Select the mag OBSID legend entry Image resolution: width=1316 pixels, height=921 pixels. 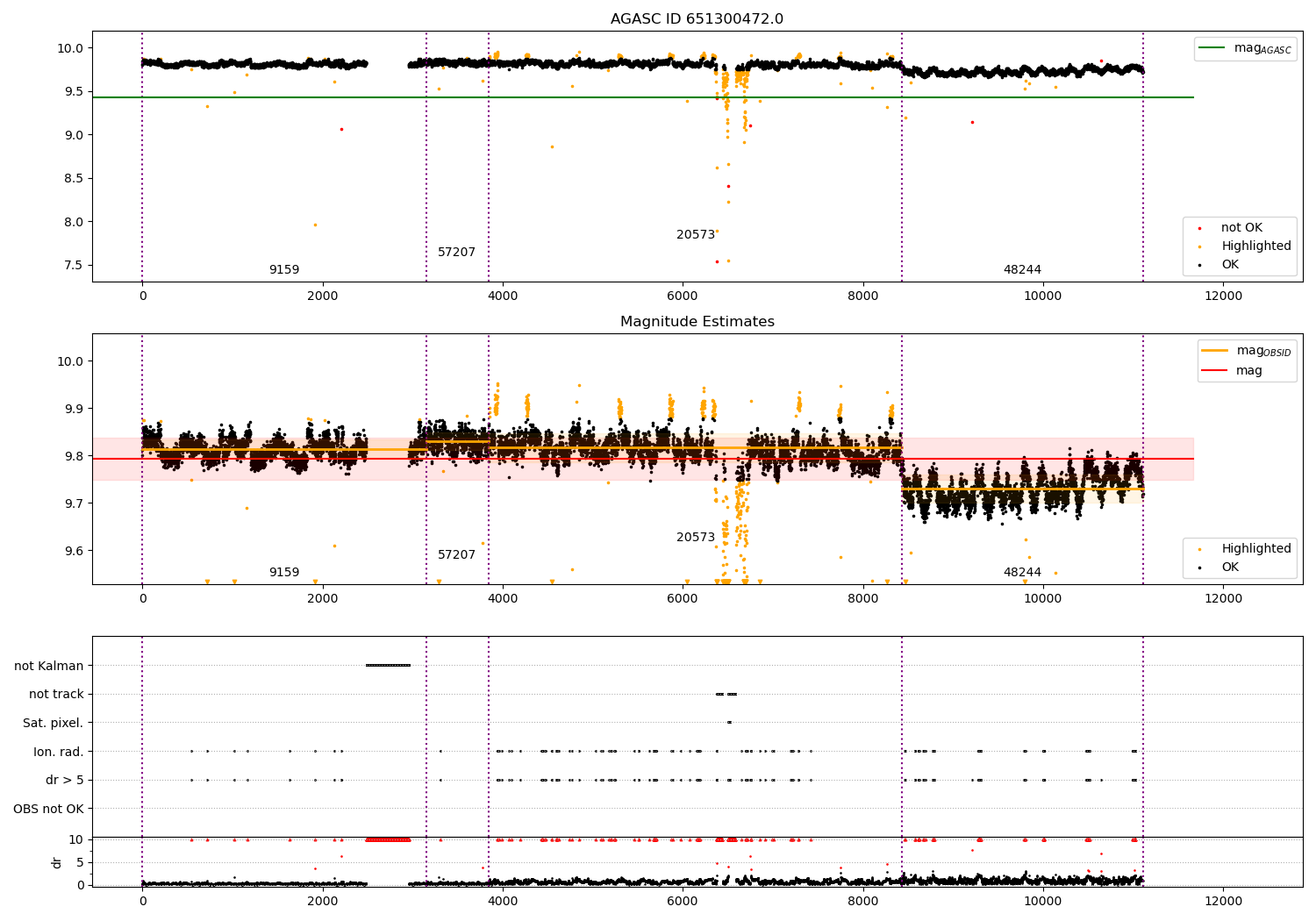click(x=1246, y=351)
